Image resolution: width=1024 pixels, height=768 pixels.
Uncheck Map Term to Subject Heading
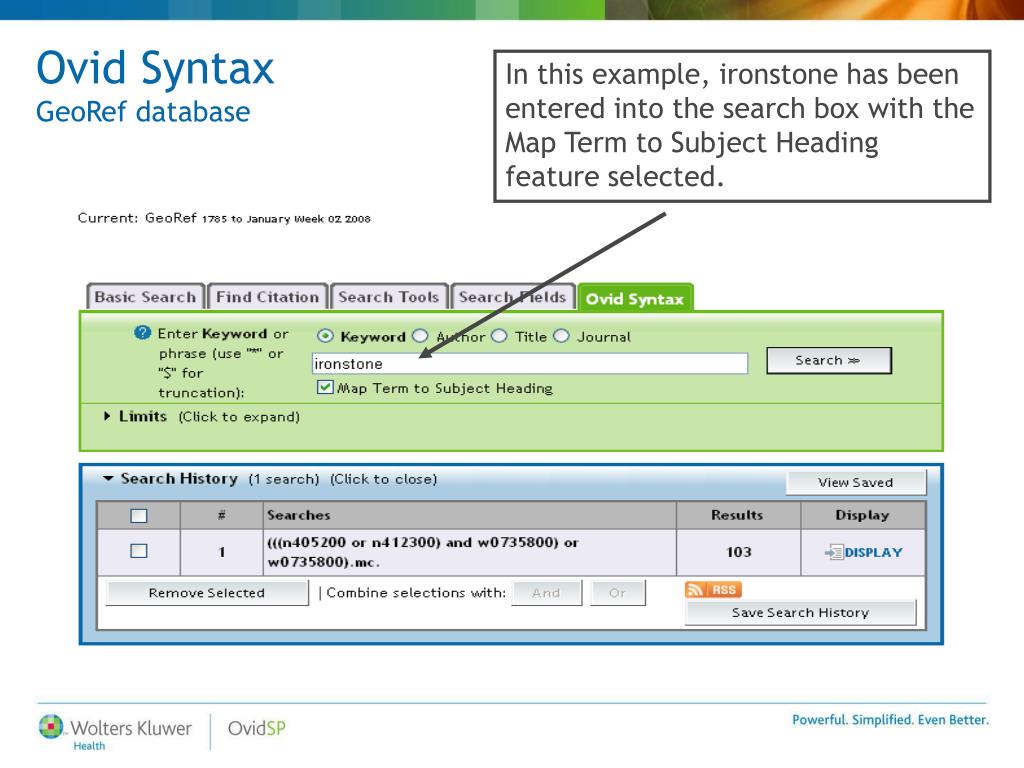click(325, 387)
